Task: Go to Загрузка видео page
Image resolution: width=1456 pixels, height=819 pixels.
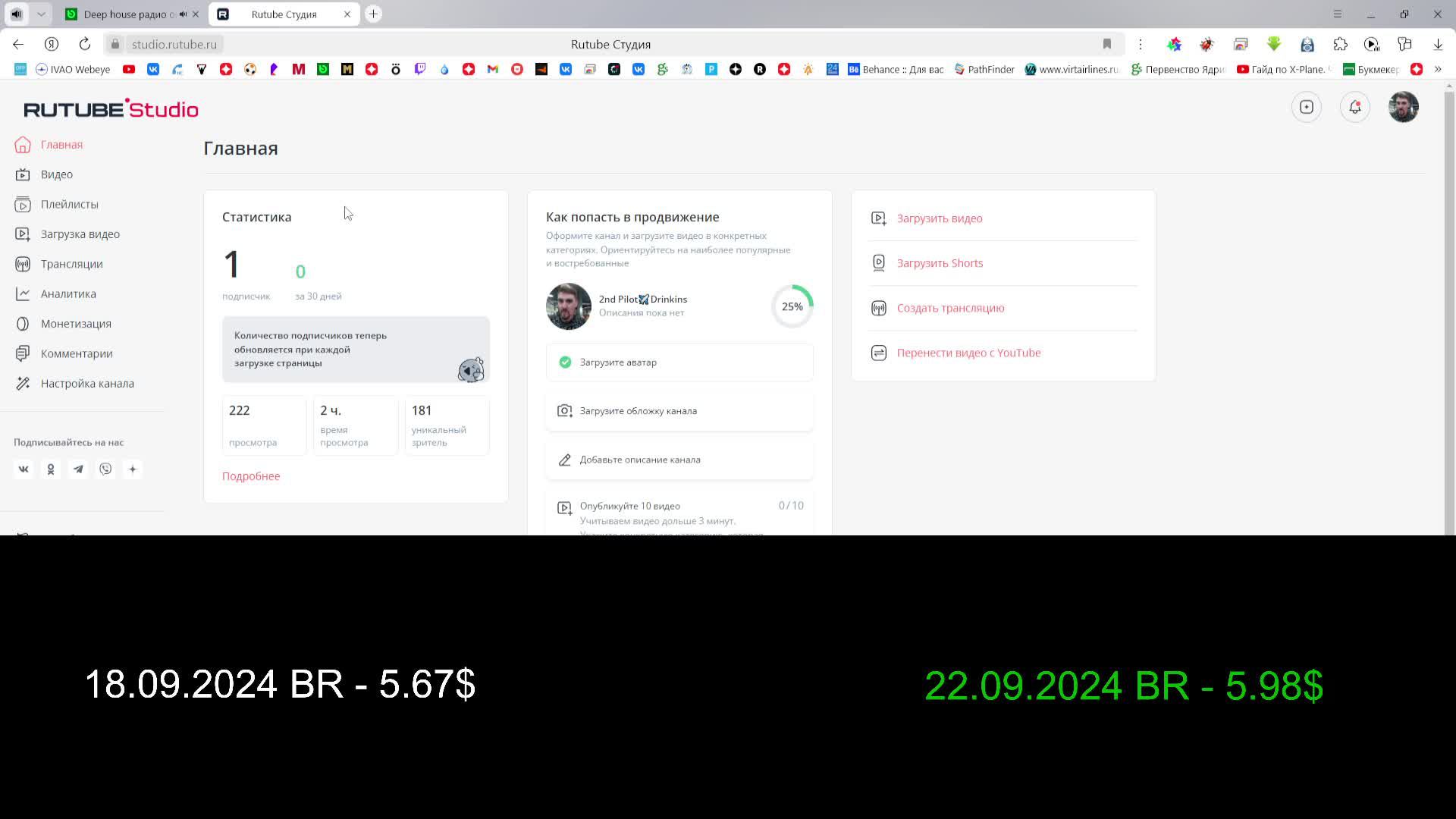Action: [x=67, y=234]
